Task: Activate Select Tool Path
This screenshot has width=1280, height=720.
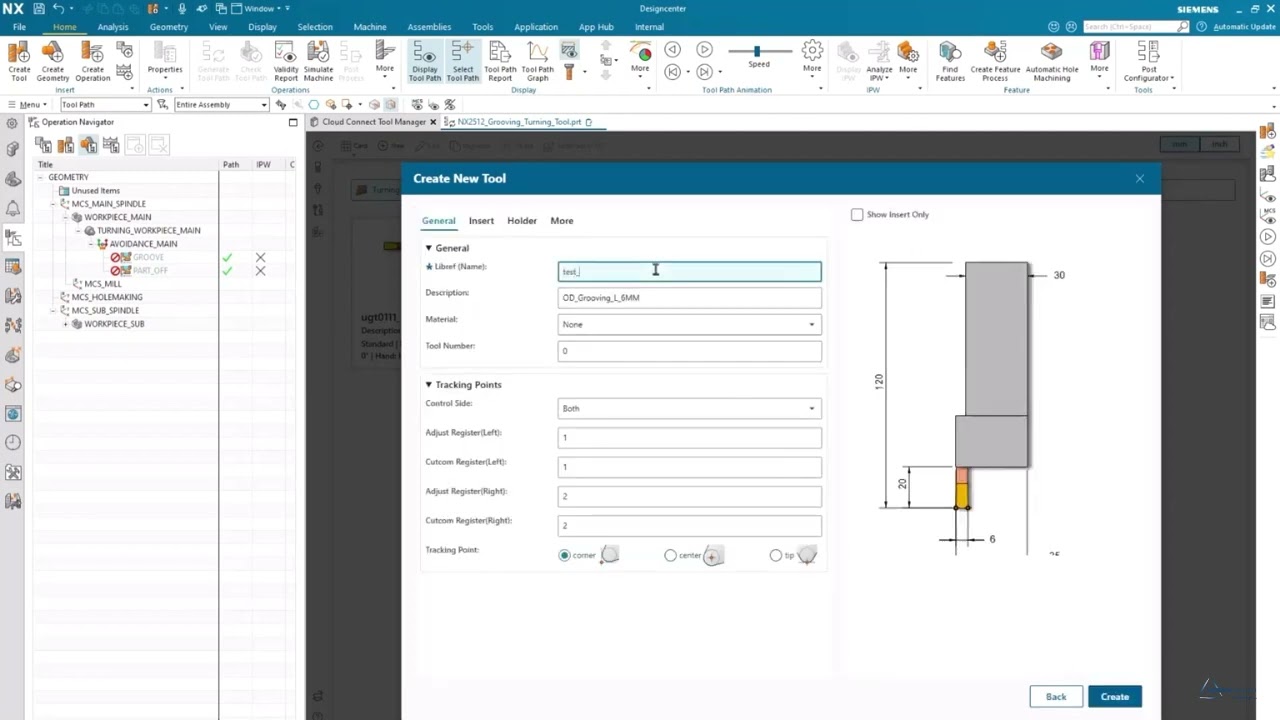Action: pos(462,61)
